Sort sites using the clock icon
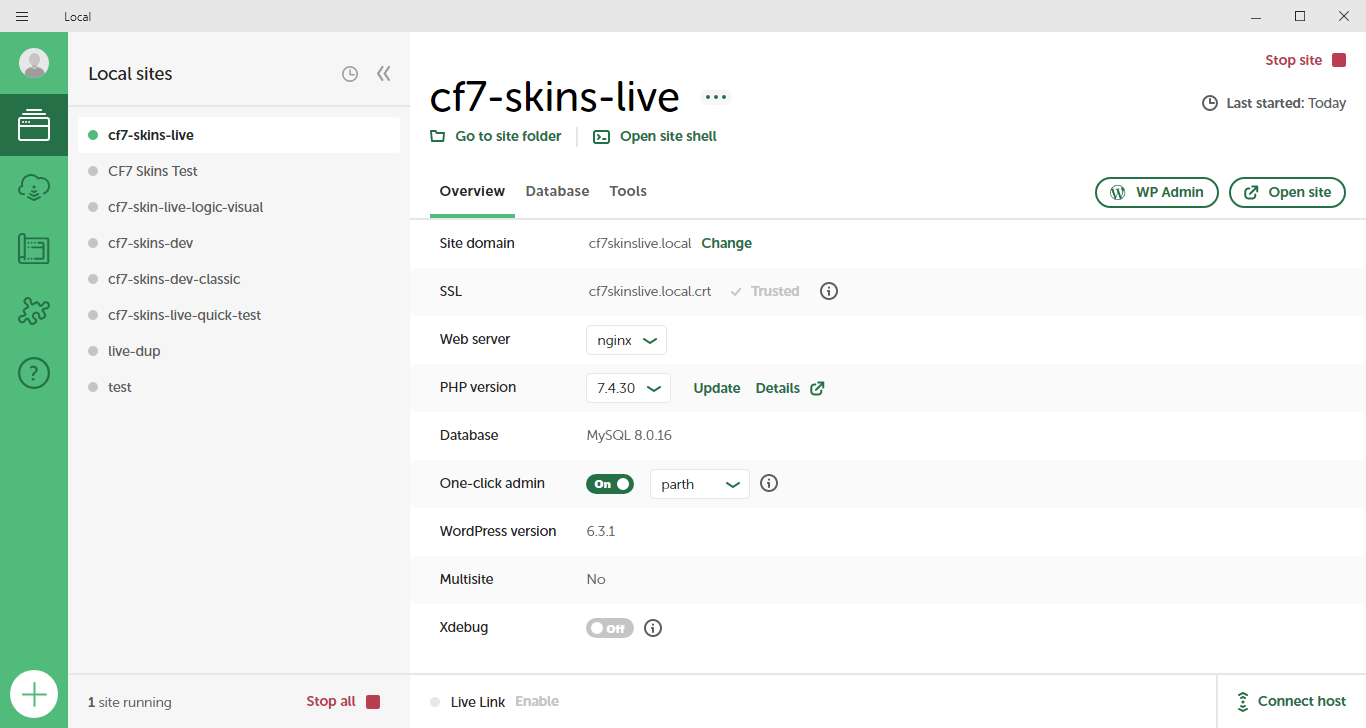The height and width of the screenshot is (728, 1366). [x=350, y=74]
